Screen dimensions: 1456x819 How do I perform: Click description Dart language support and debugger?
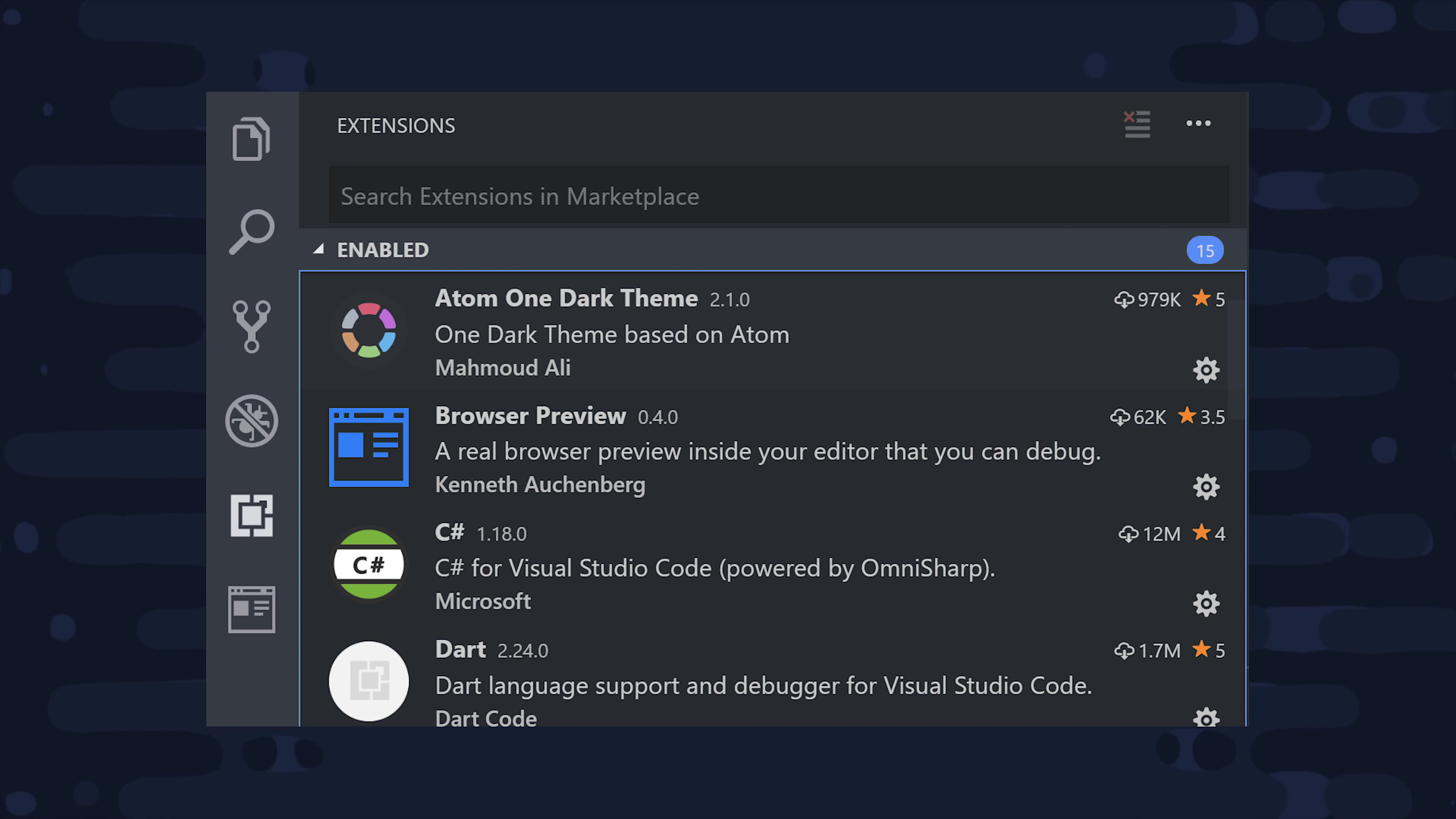click(763, 686)
